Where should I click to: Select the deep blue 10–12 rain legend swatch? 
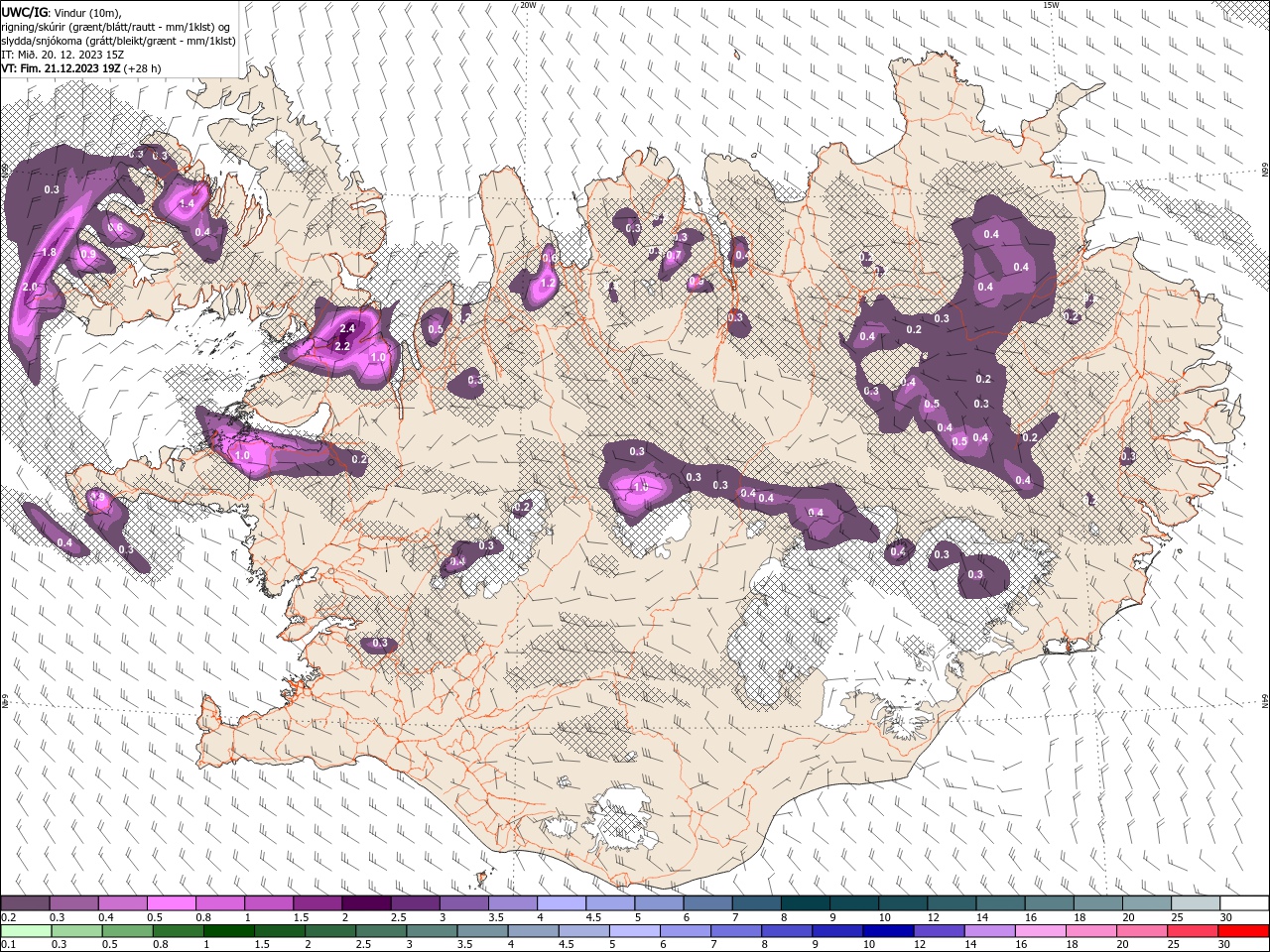[x=889, y=931]
